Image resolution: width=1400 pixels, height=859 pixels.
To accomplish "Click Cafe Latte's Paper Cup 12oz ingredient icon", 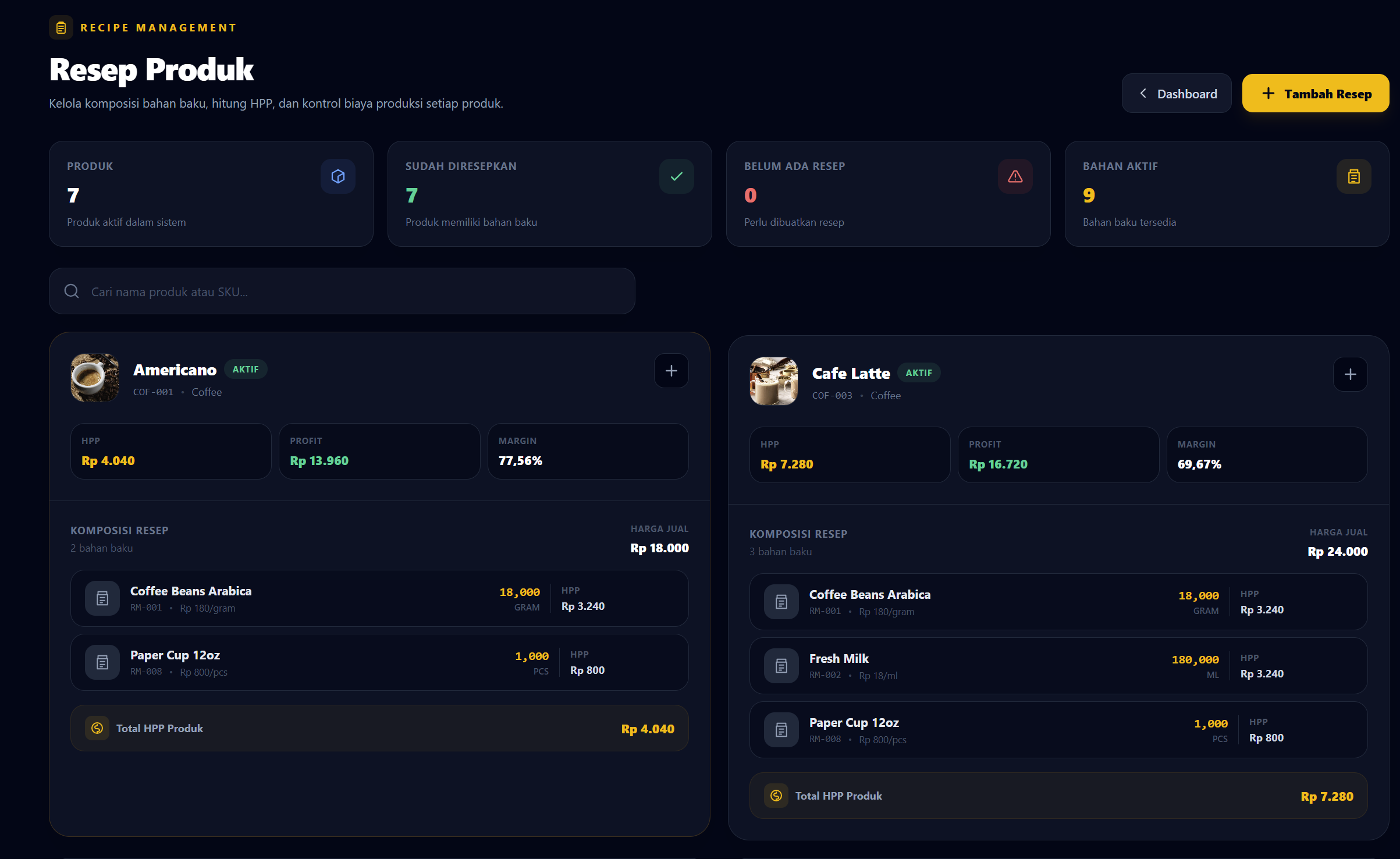I will point(781,730).
